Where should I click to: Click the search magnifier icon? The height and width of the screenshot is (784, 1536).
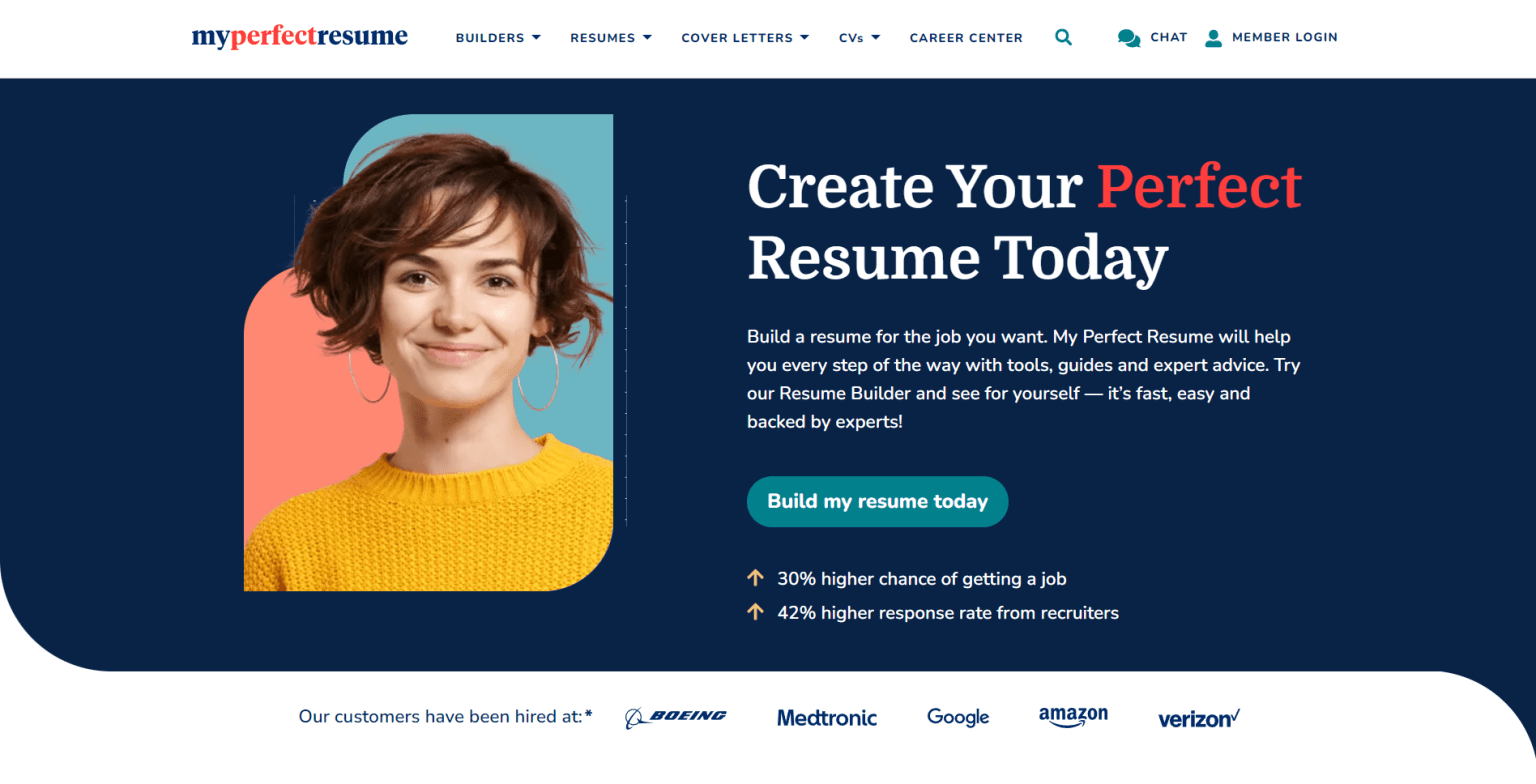point(1063,38)
